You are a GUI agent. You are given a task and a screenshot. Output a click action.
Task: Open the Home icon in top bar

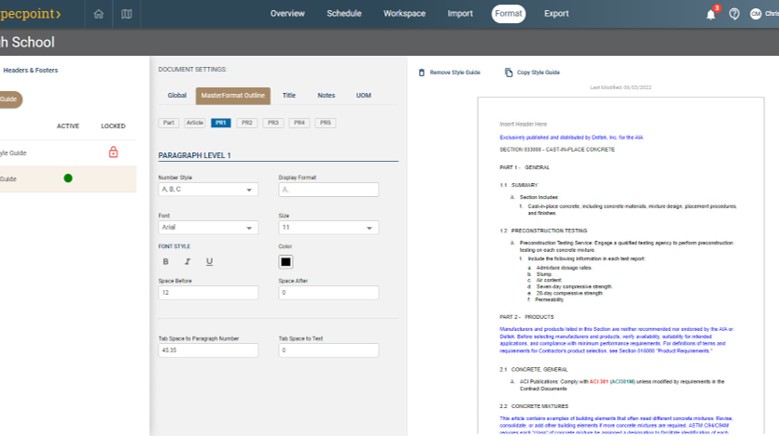98,14
